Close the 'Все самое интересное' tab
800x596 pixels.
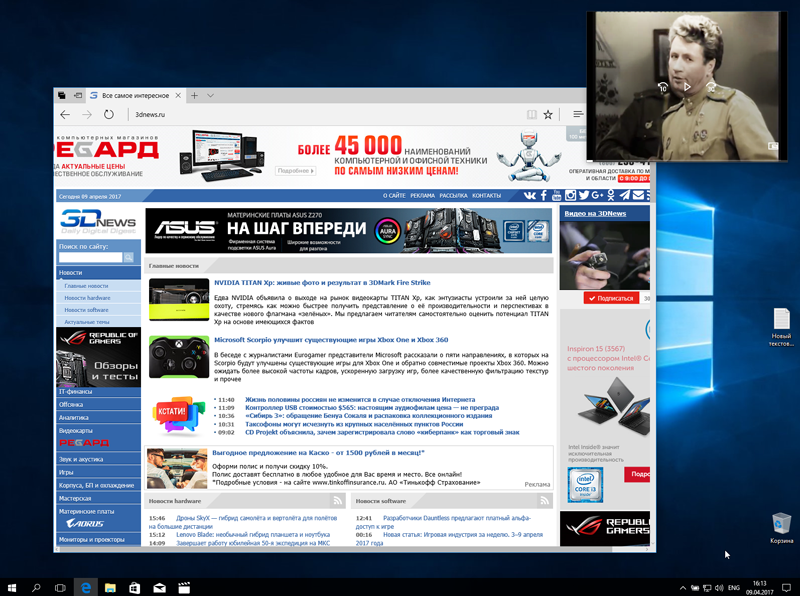[178, 95]
